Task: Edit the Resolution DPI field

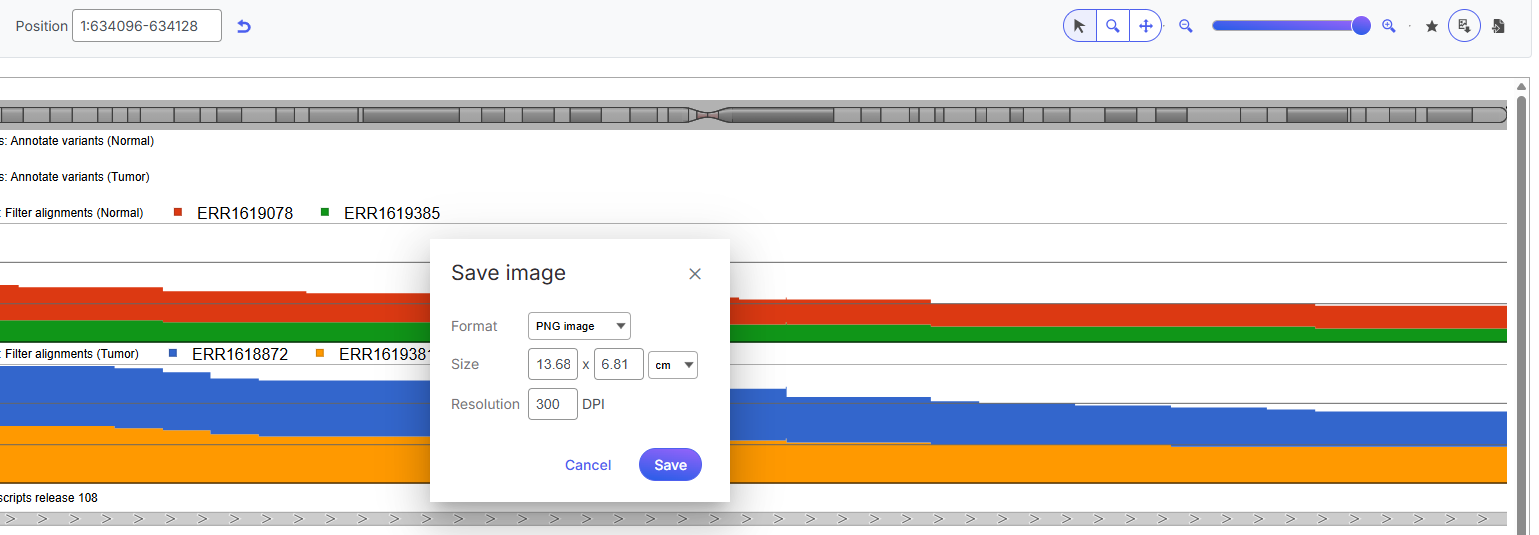Action: pos(552,404)
